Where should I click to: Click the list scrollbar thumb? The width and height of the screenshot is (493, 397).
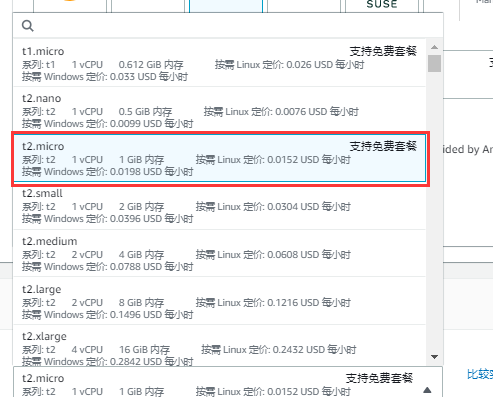click(x=434, y=63)
